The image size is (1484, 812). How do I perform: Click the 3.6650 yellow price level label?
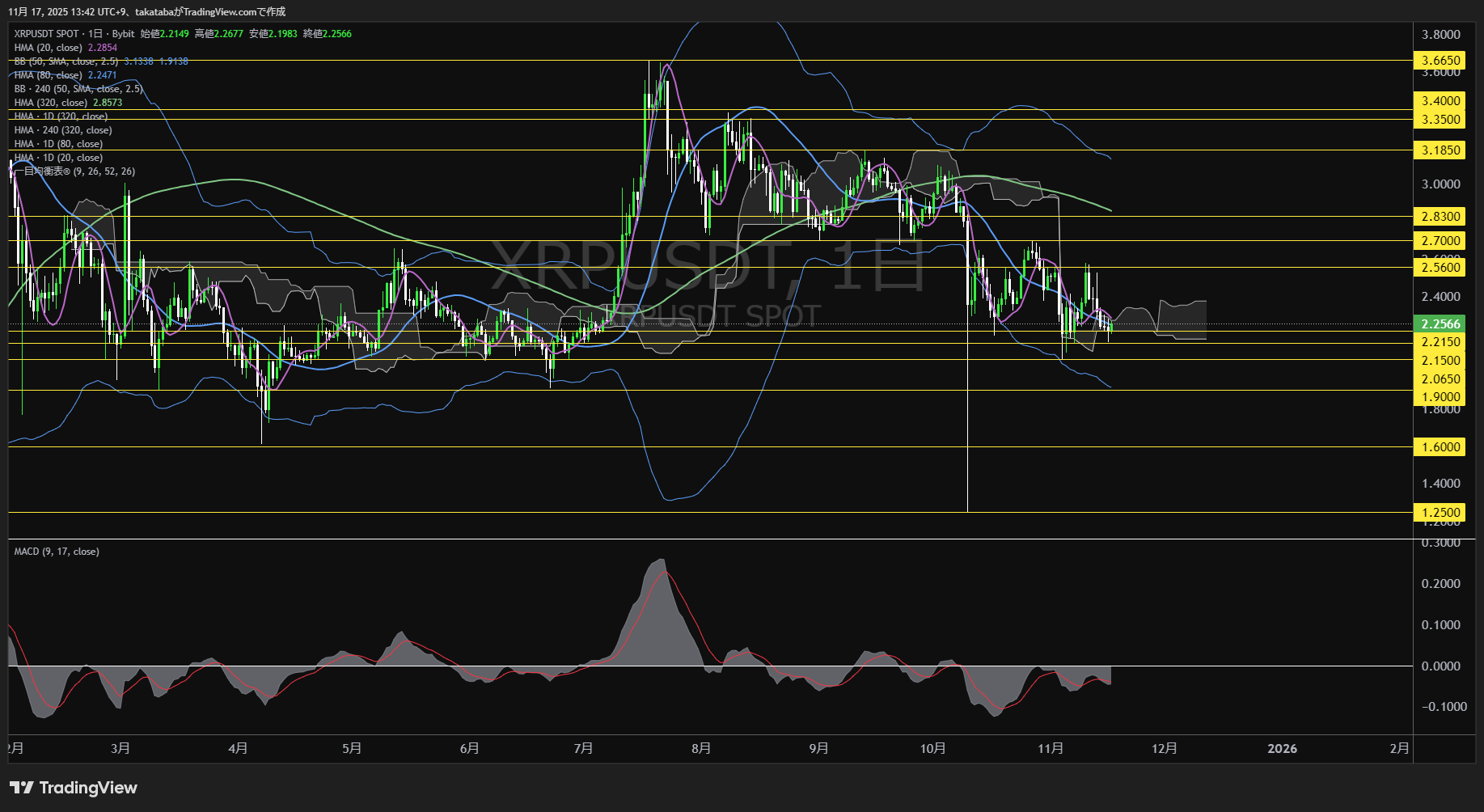pos(1440,60)
